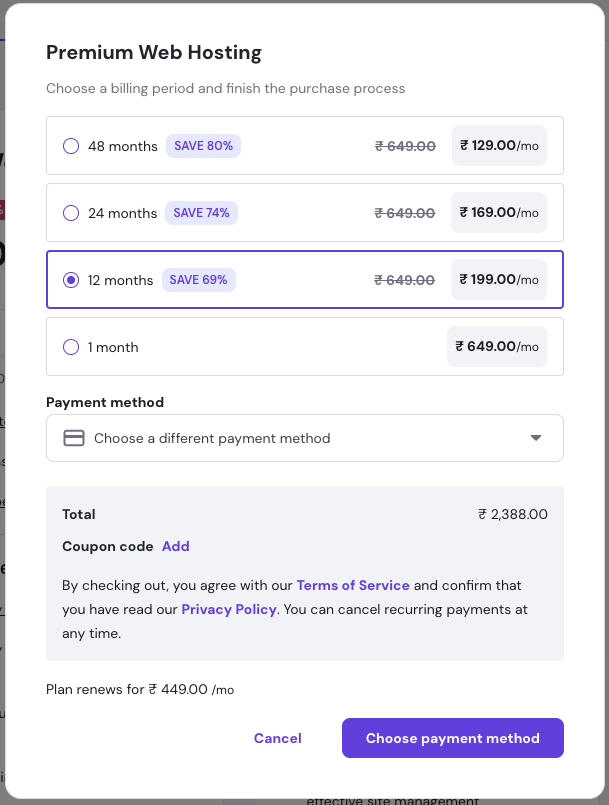The image size is (609, 805).
Task: Open the payment method dropdown
Action: [304, 438]
